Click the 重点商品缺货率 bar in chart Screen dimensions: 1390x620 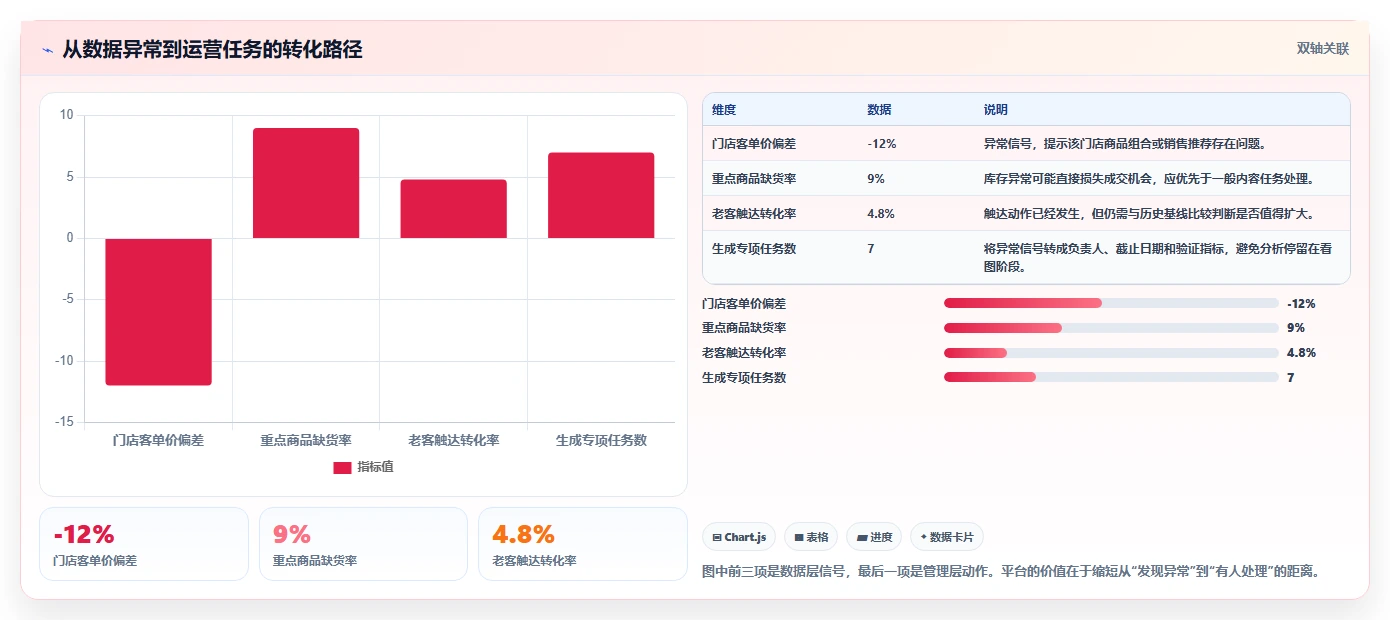(x=306, y=183)
